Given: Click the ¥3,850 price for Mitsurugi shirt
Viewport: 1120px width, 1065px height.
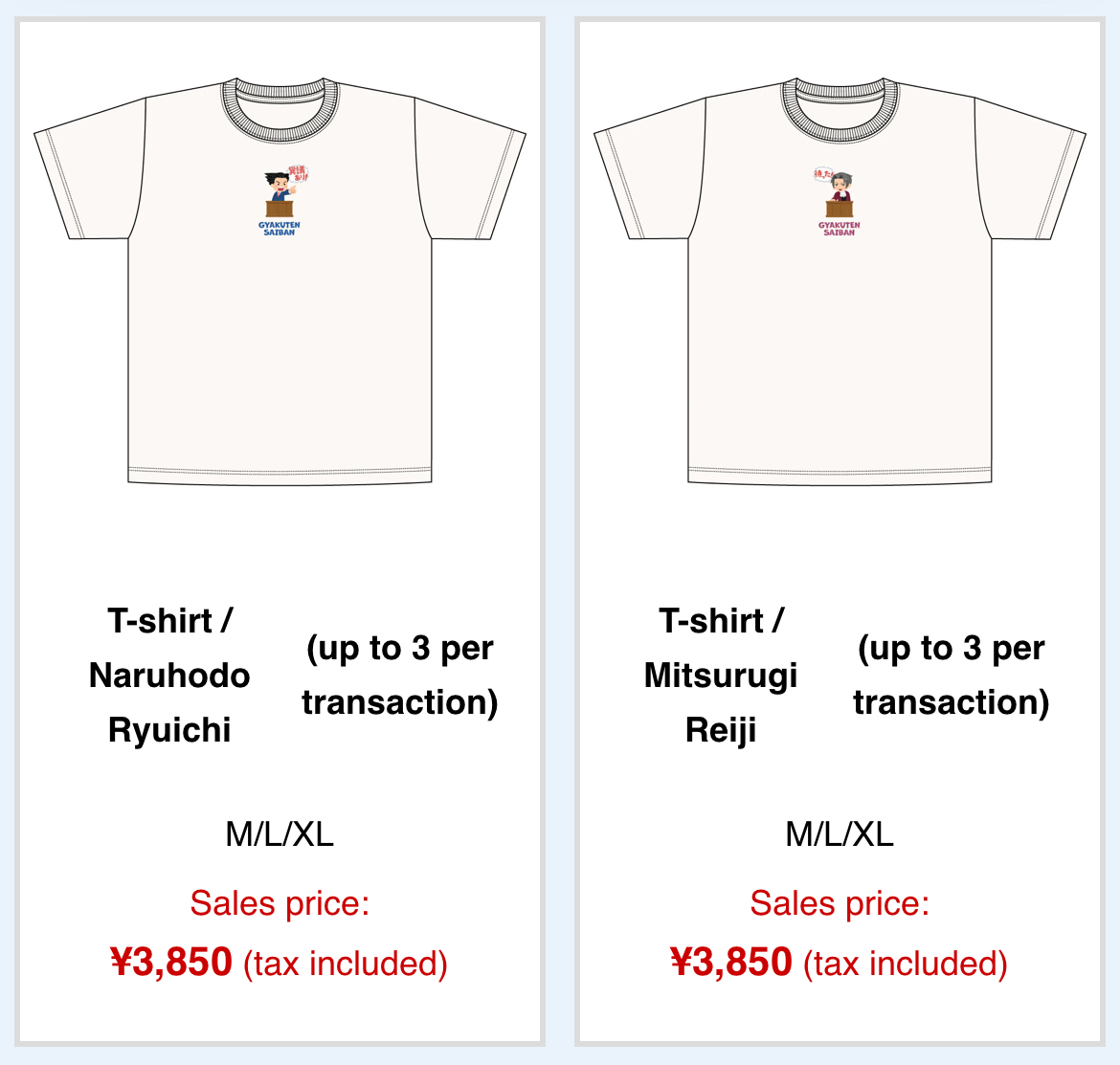Looking at the screenshot, I should point(731,963).
